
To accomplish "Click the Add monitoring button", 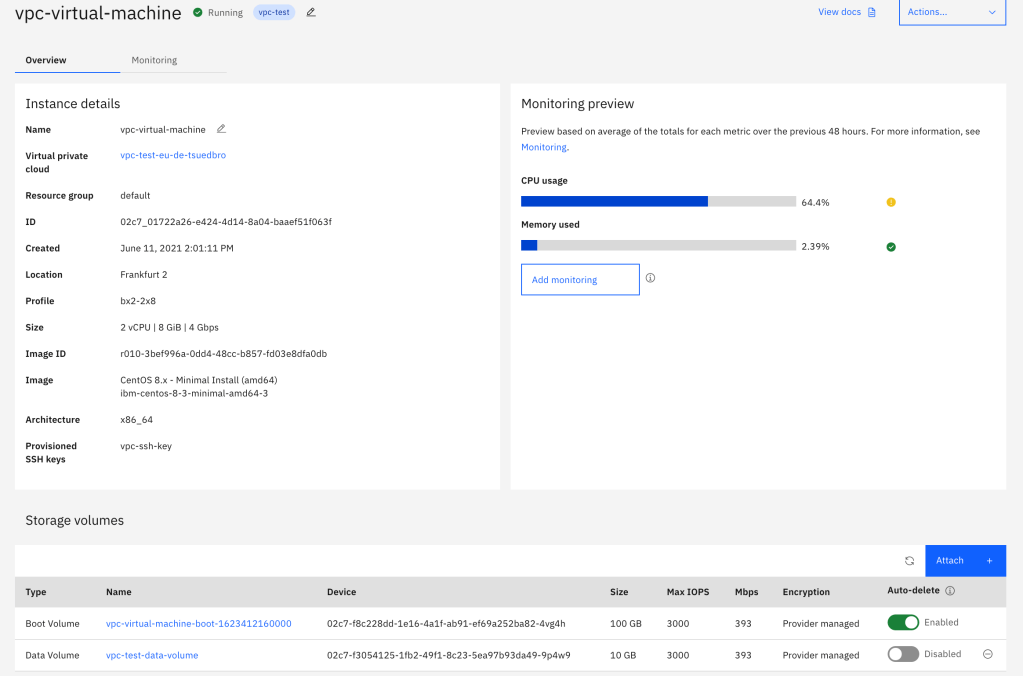I will point(580,280).
